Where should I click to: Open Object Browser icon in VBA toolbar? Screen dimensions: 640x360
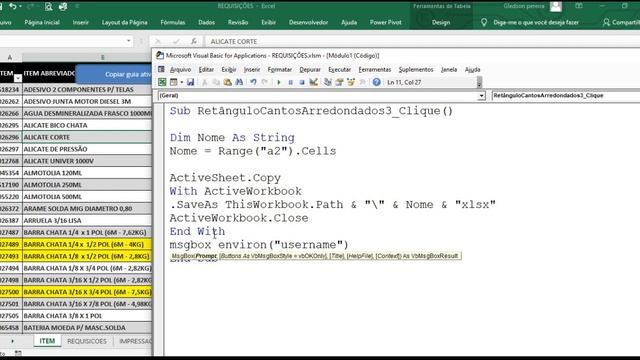351,82
